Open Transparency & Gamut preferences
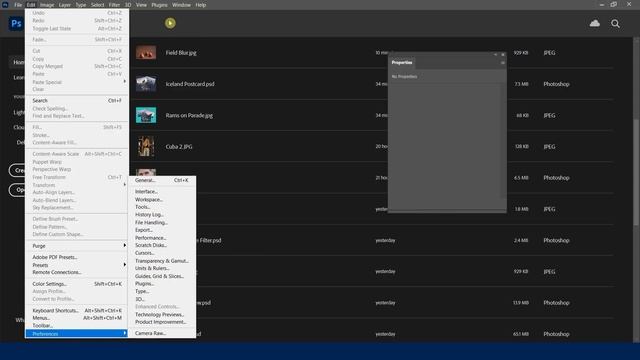640x360 pixels. pyautogui.click(x=162, y=261)
